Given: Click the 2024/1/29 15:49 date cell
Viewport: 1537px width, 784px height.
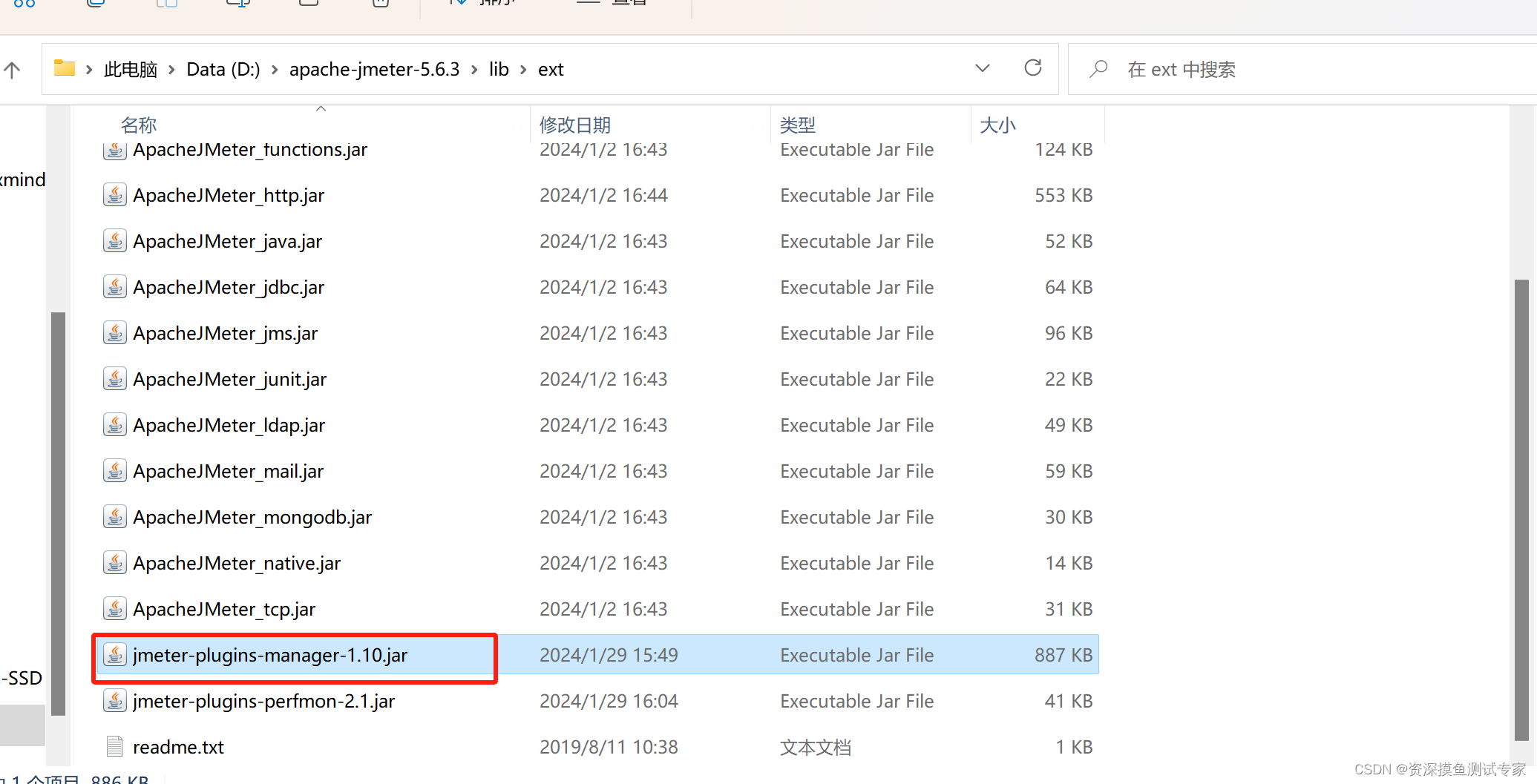Looking at the screenshot, I should 609,655.
